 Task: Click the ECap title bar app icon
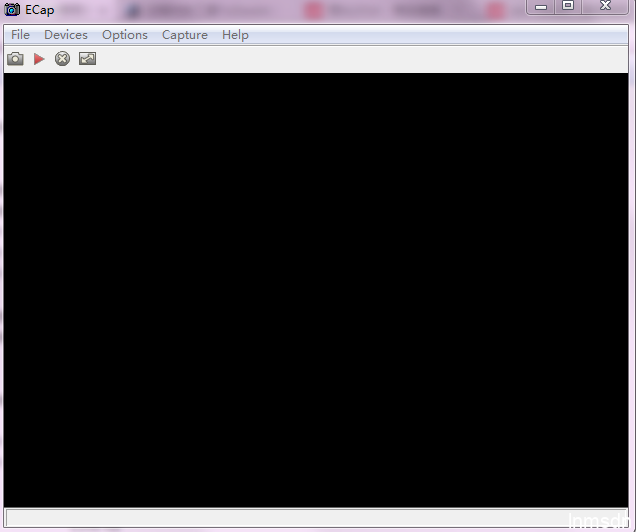(x=12, y=9)
